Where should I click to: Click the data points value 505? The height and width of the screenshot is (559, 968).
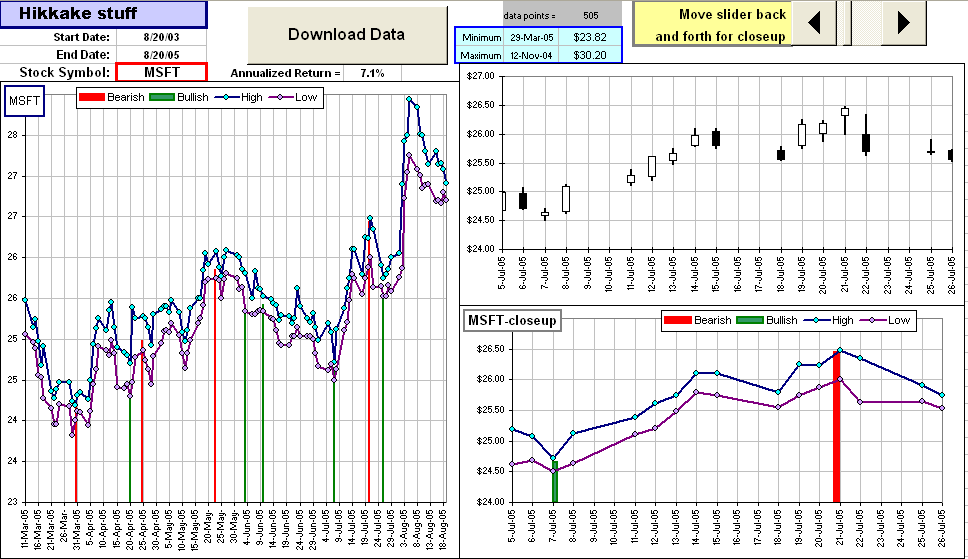(590, 15)
